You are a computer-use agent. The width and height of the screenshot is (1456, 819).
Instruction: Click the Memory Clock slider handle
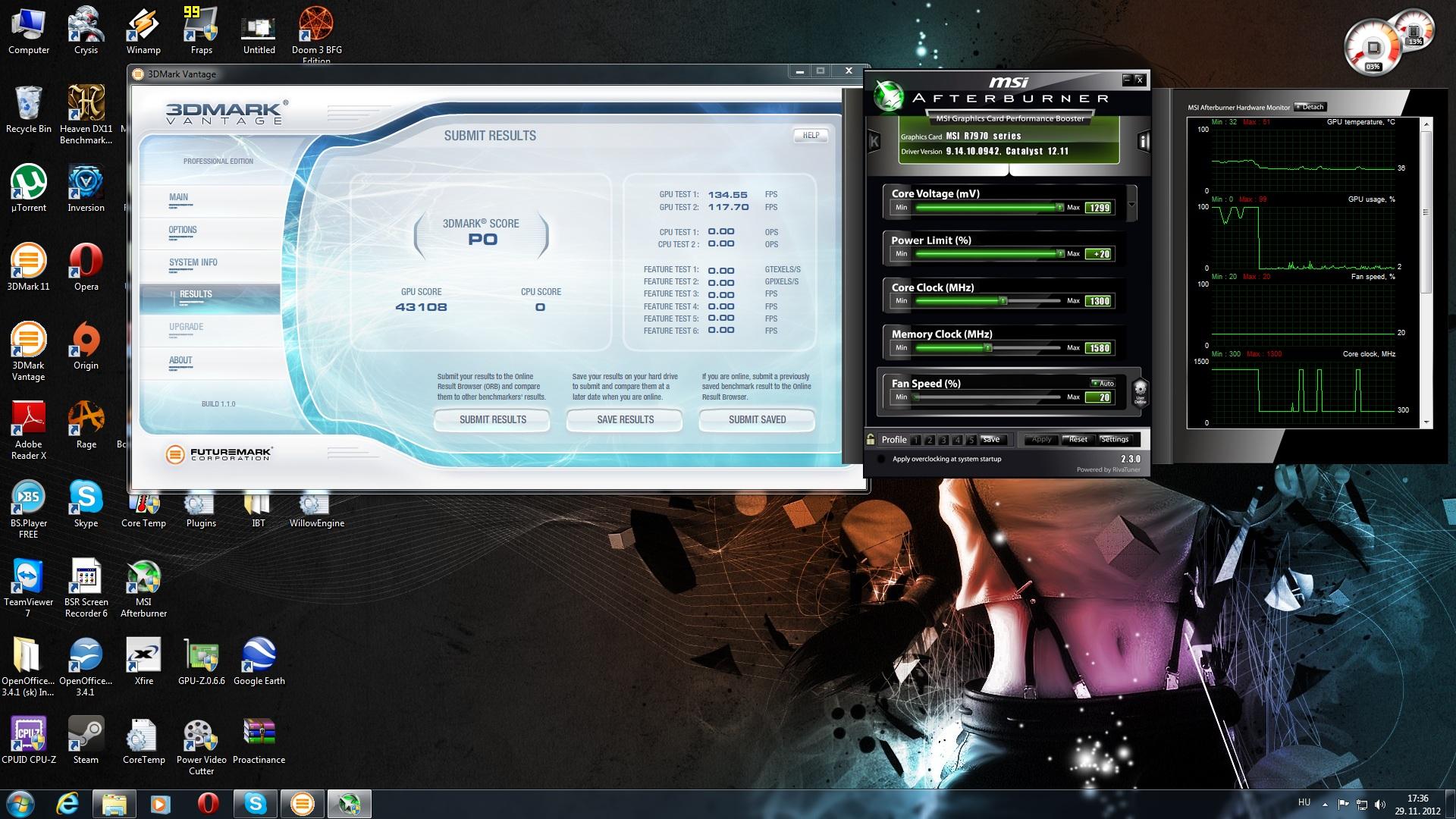[987, 348]
